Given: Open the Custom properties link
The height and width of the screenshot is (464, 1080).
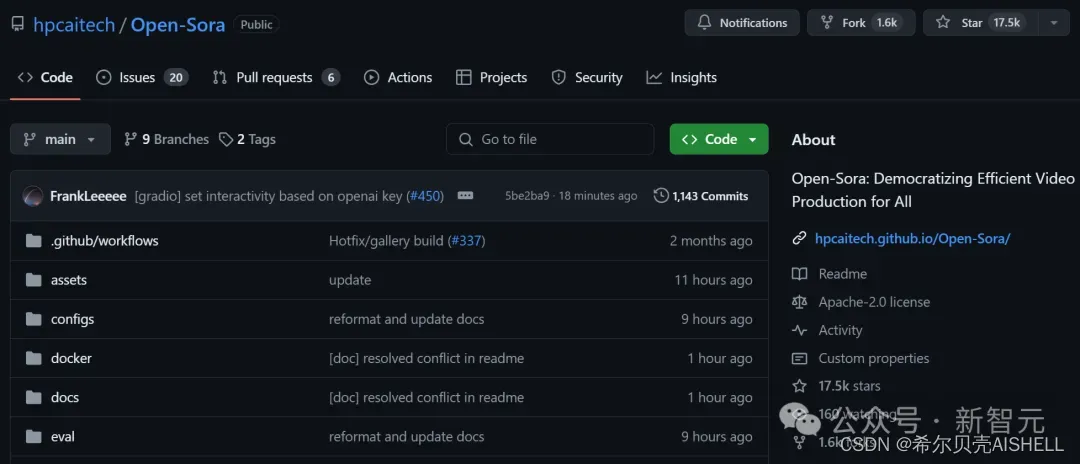Looking at the screenshot, I should pos(873,359).
